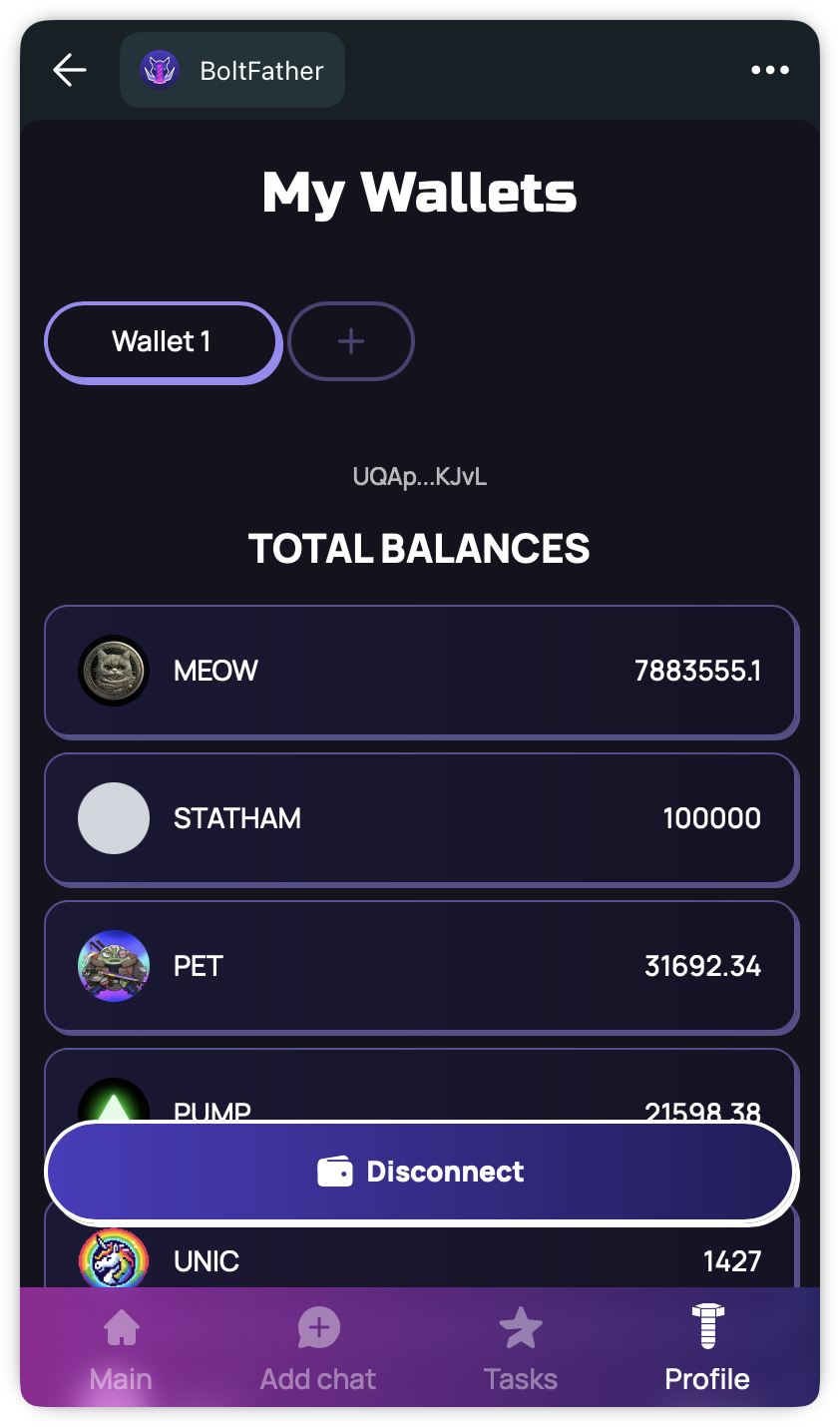
Task: Click the PET token icon
Action: click(x=114, y=966)
